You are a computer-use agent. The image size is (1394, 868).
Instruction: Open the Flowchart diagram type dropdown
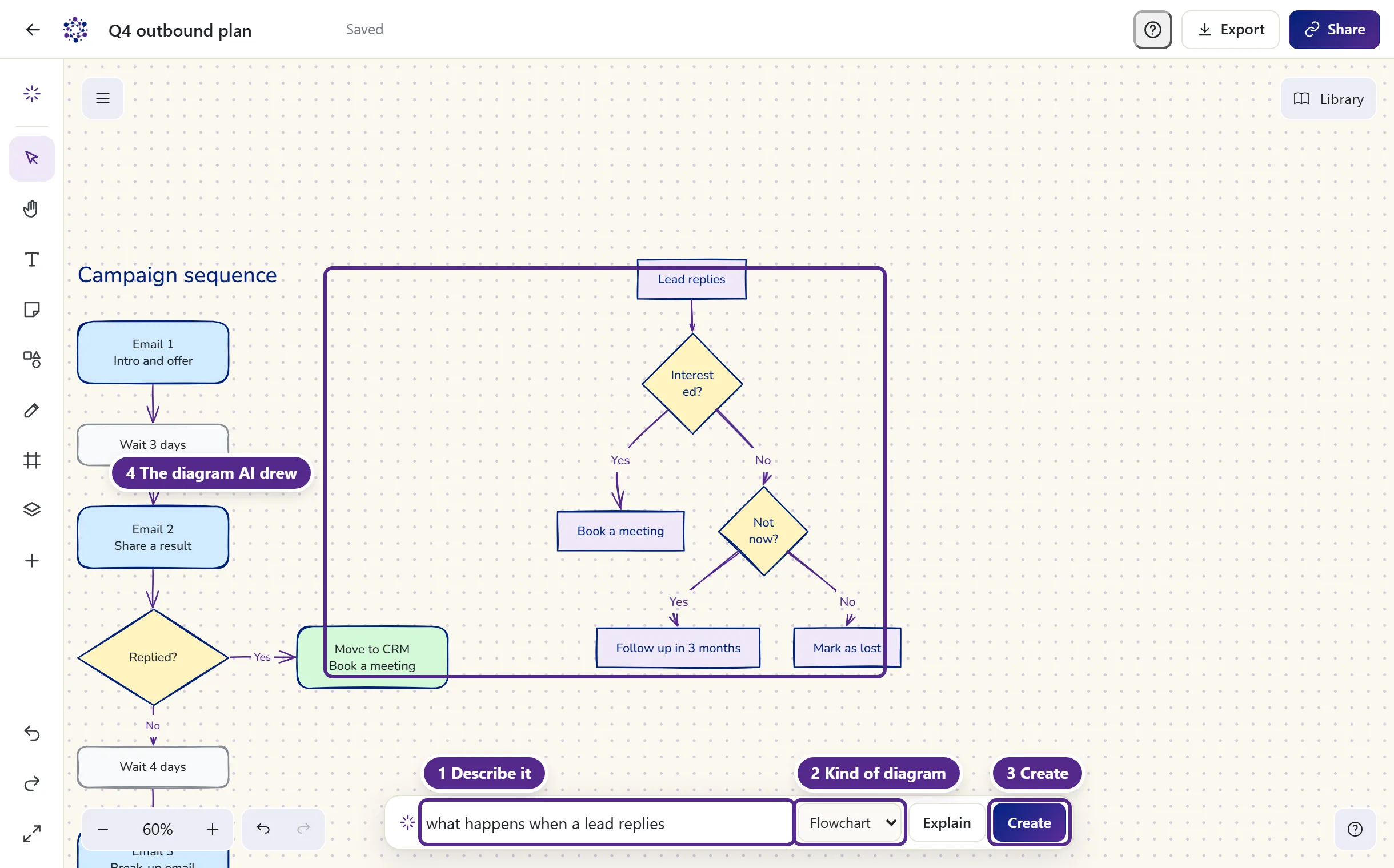tap(850, 823)
